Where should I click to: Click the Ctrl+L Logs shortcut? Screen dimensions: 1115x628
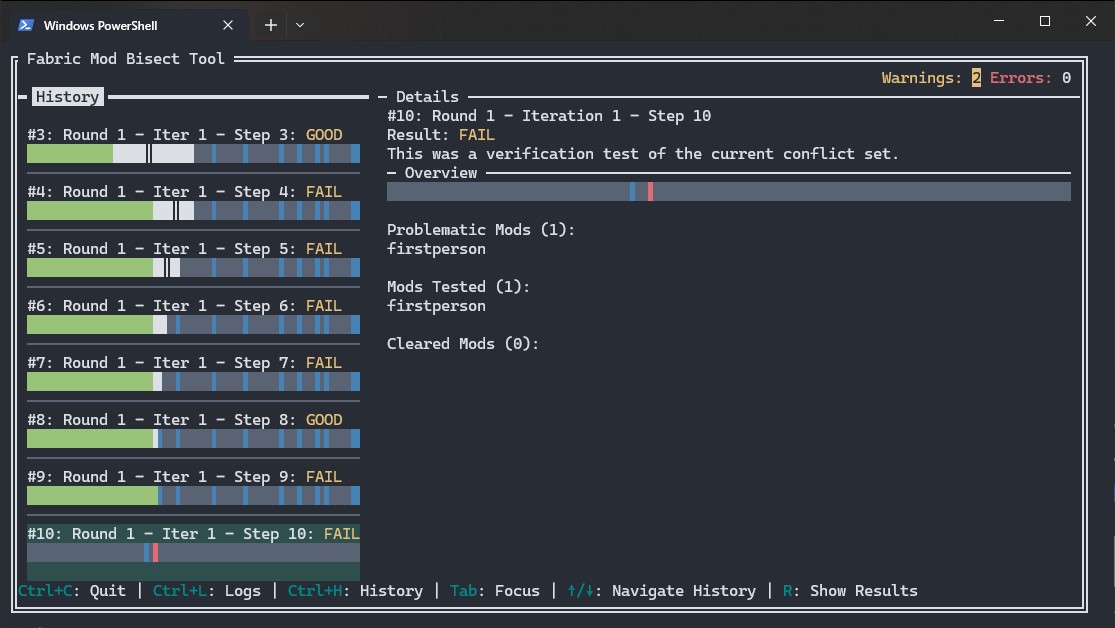pyautogui.click(x=207, y=591)
